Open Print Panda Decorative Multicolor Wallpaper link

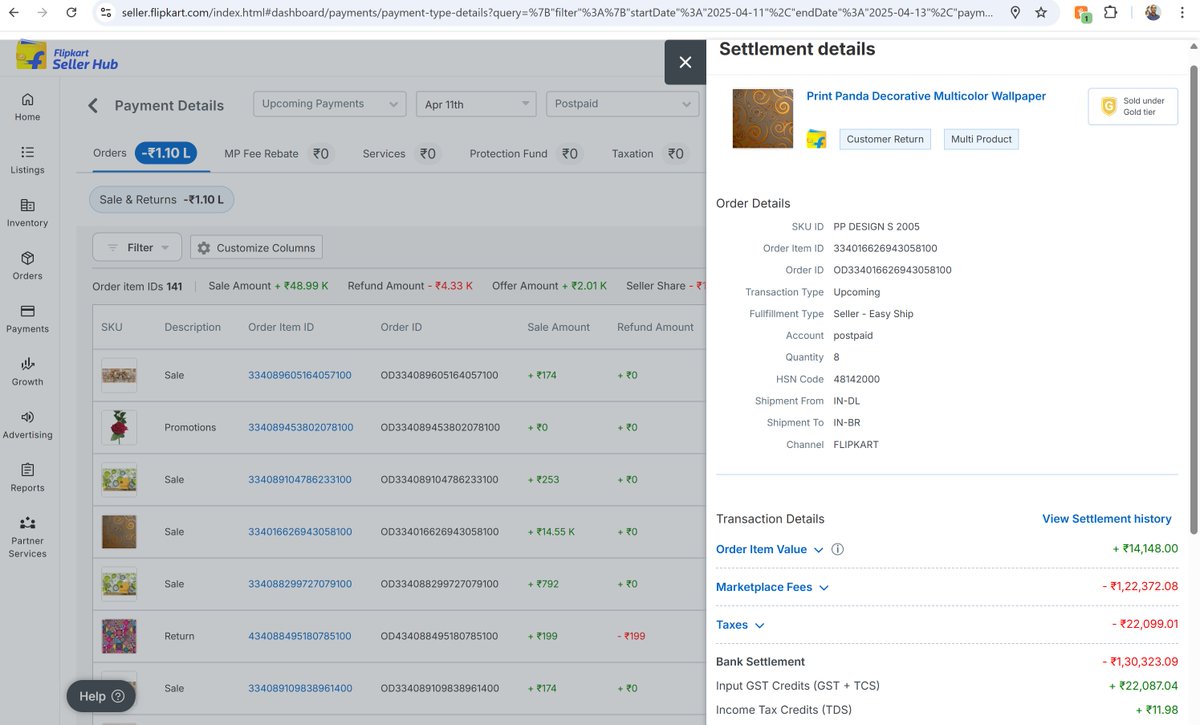point(926,96)
